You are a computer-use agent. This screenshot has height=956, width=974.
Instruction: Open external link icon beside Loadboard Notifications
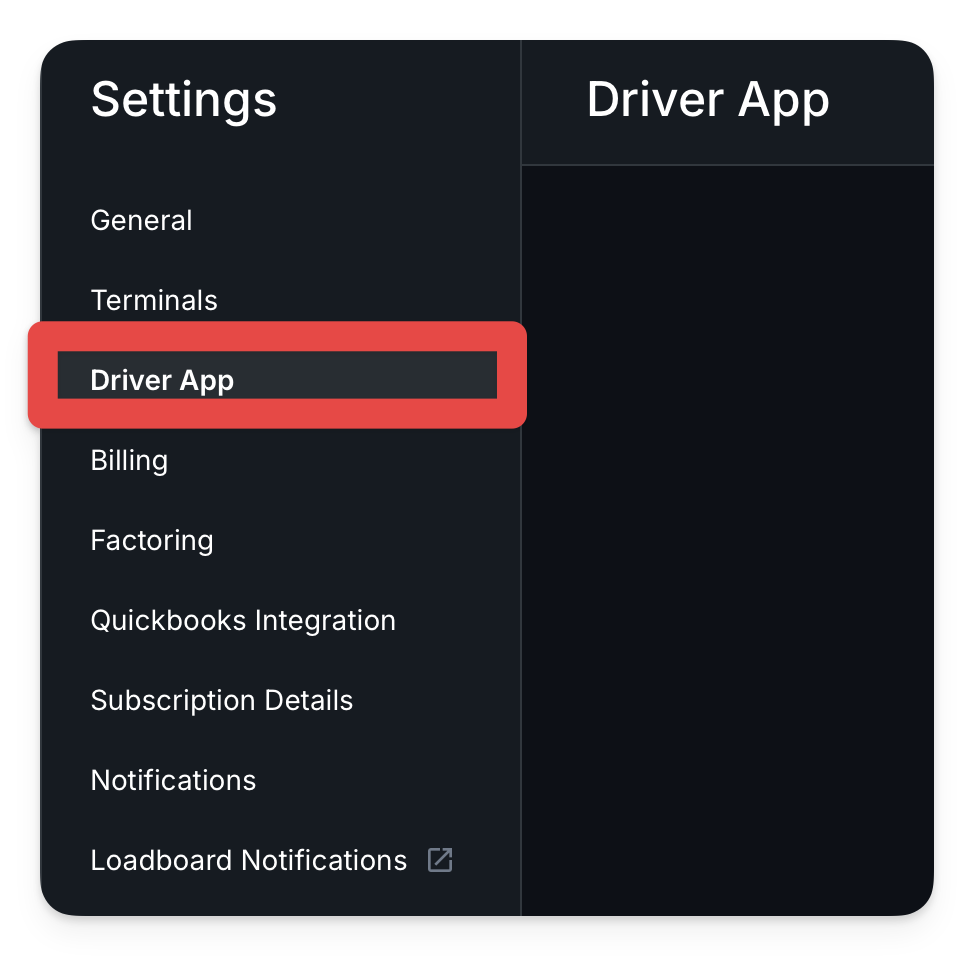pyautogui.click(x=440, y=860)
